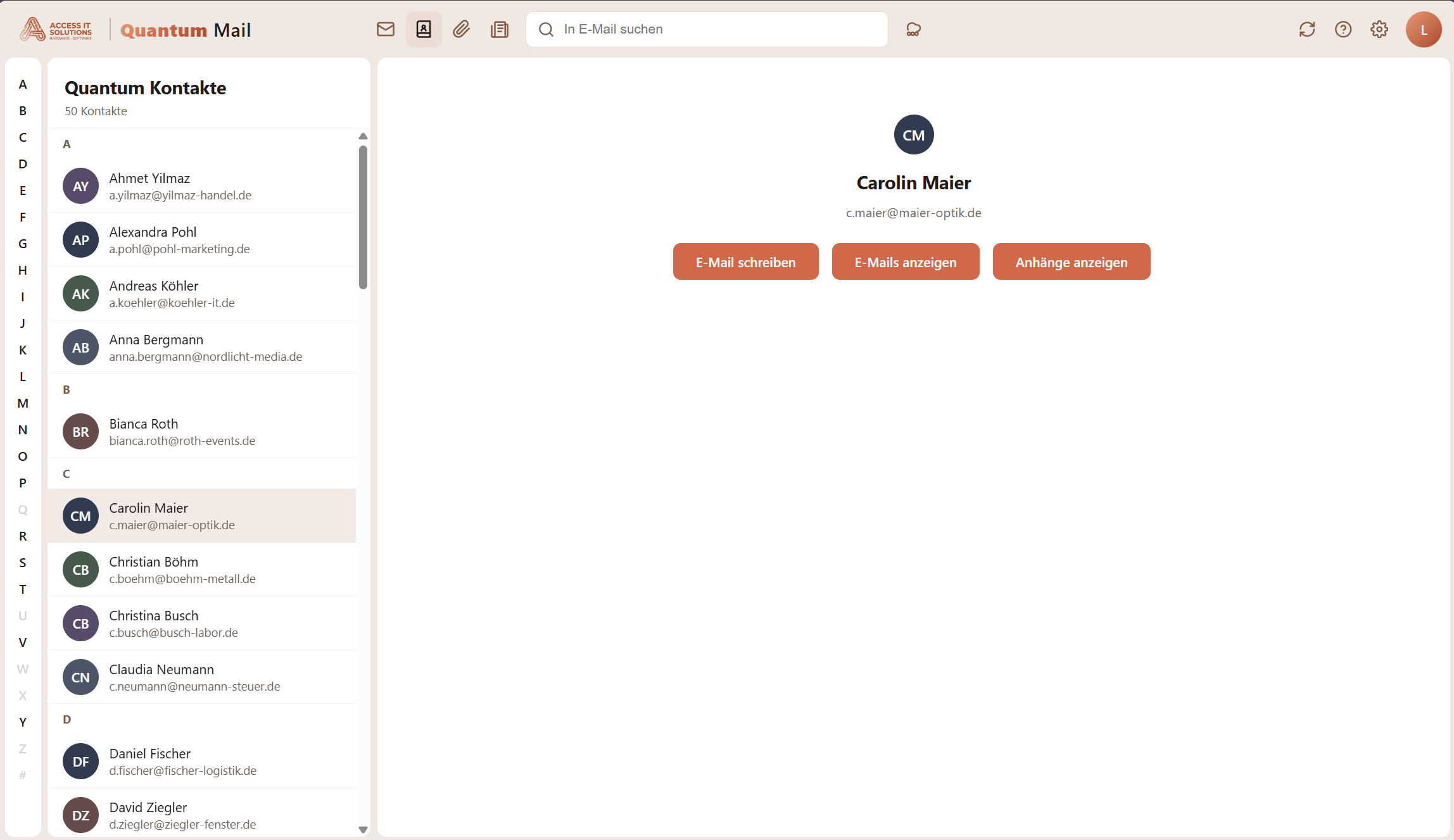The image size is (1454, 840).
Task: Jump to letter N in alphabet index
Action: tap(23, 430)
